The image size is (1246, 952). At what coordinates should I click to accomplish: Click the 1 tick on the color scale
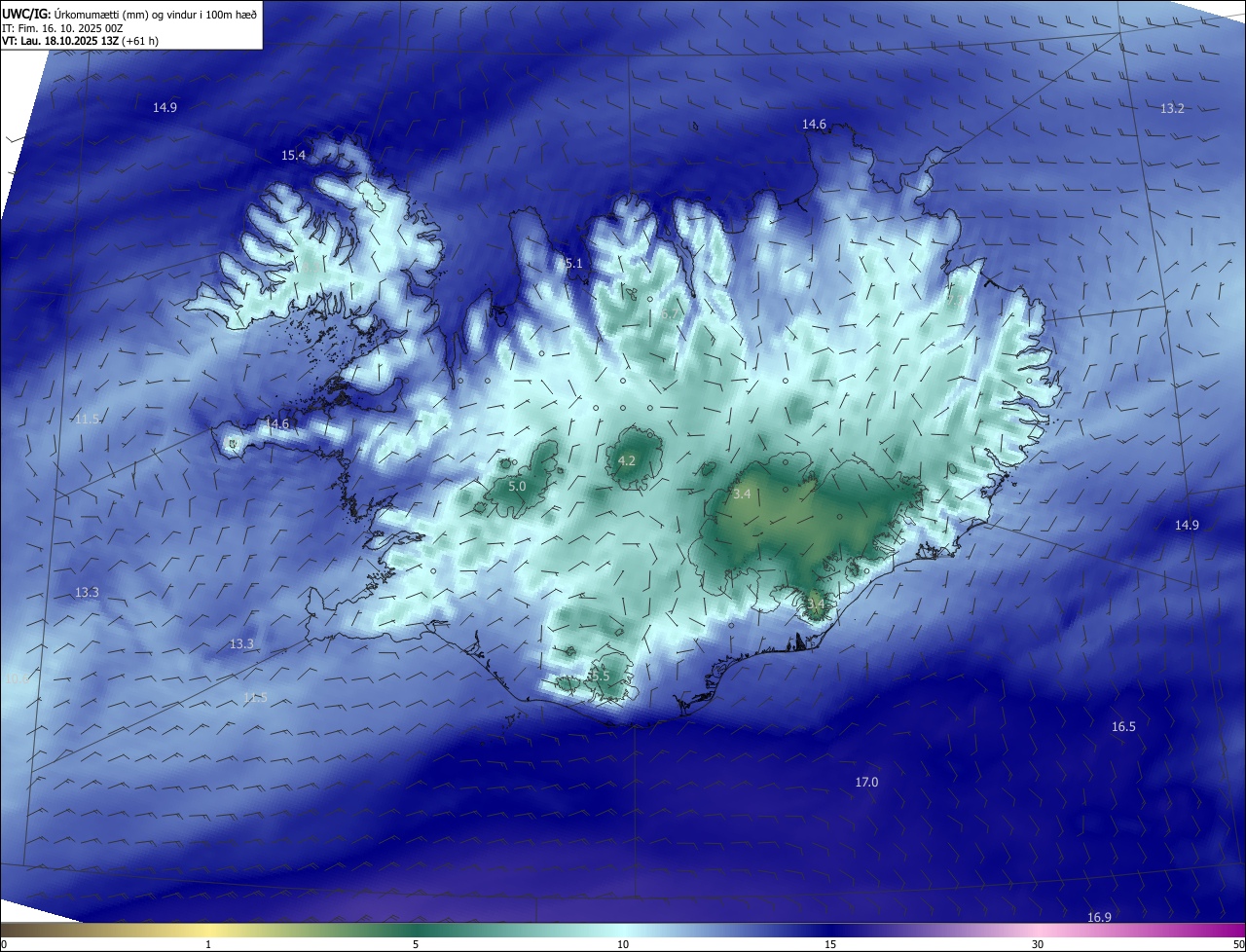pyautogui.click(x=209, y=945)
